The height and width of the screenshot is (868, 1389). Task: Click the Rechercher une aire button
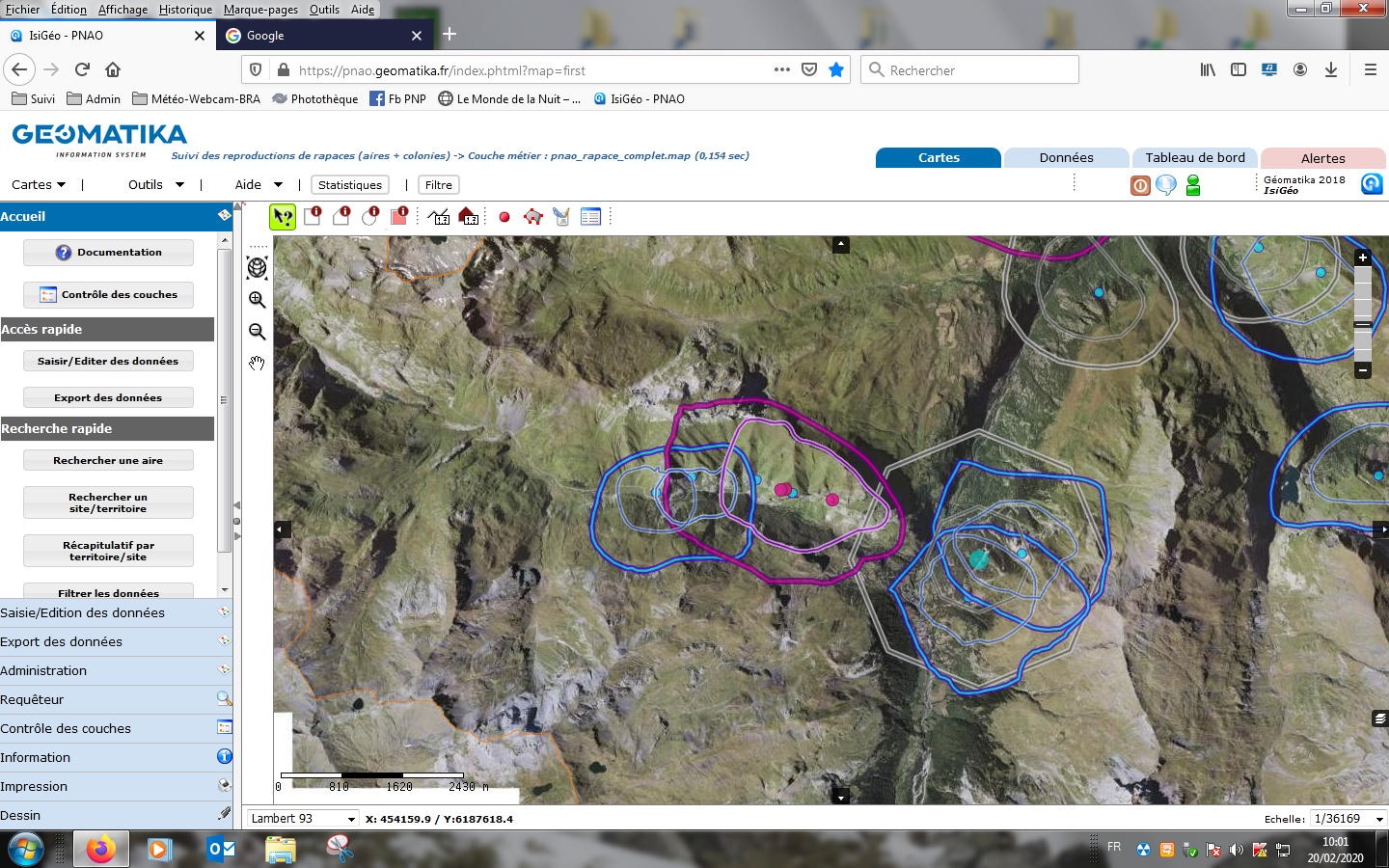coord(108,460)
